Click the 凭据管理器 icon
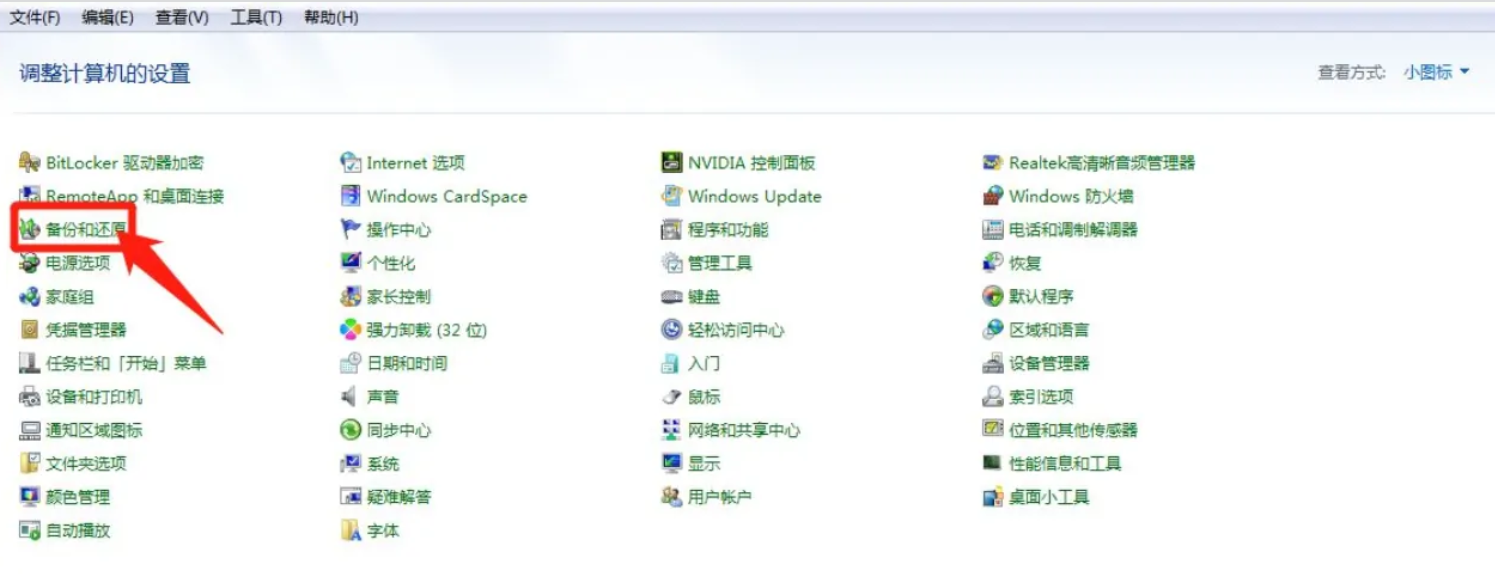 29,330
